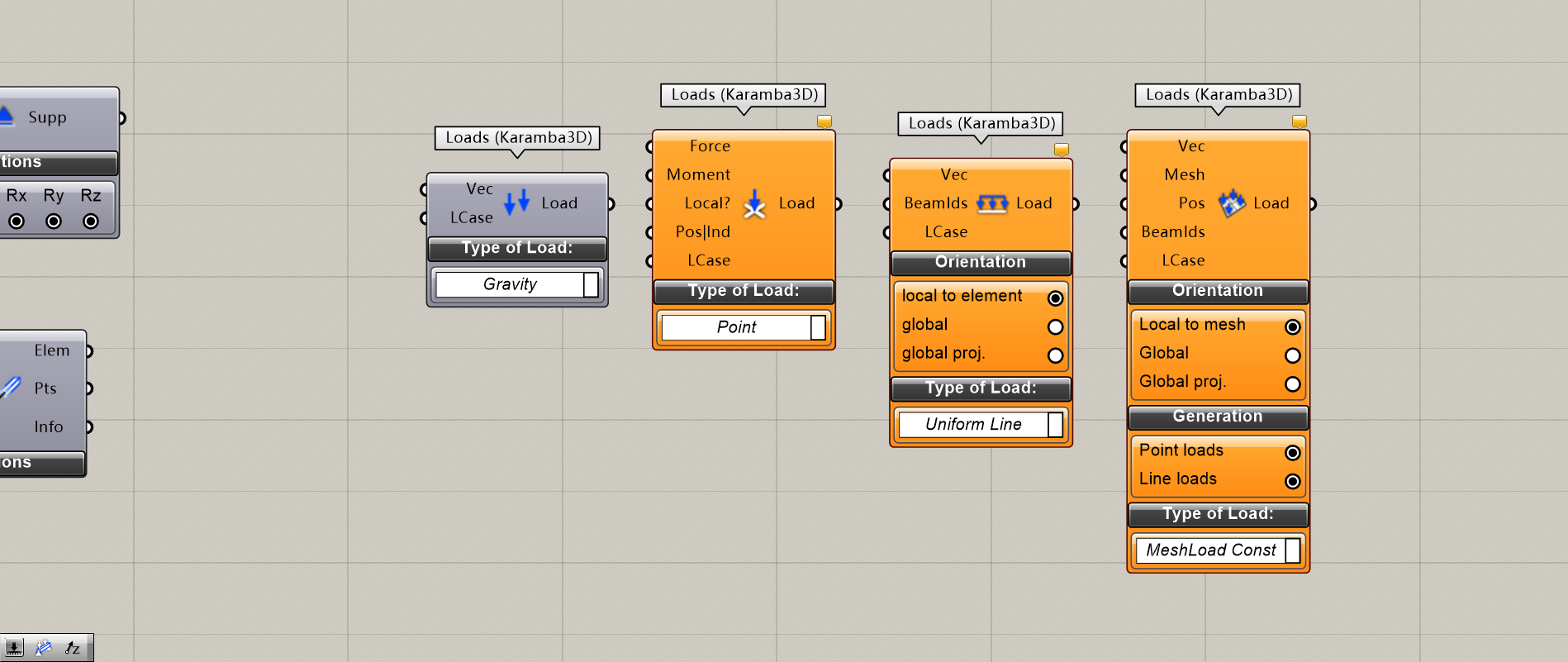The height and width of the screenshot is (662, 1568).
Task: Click the Point load component icon
Action: pos(754,203)
